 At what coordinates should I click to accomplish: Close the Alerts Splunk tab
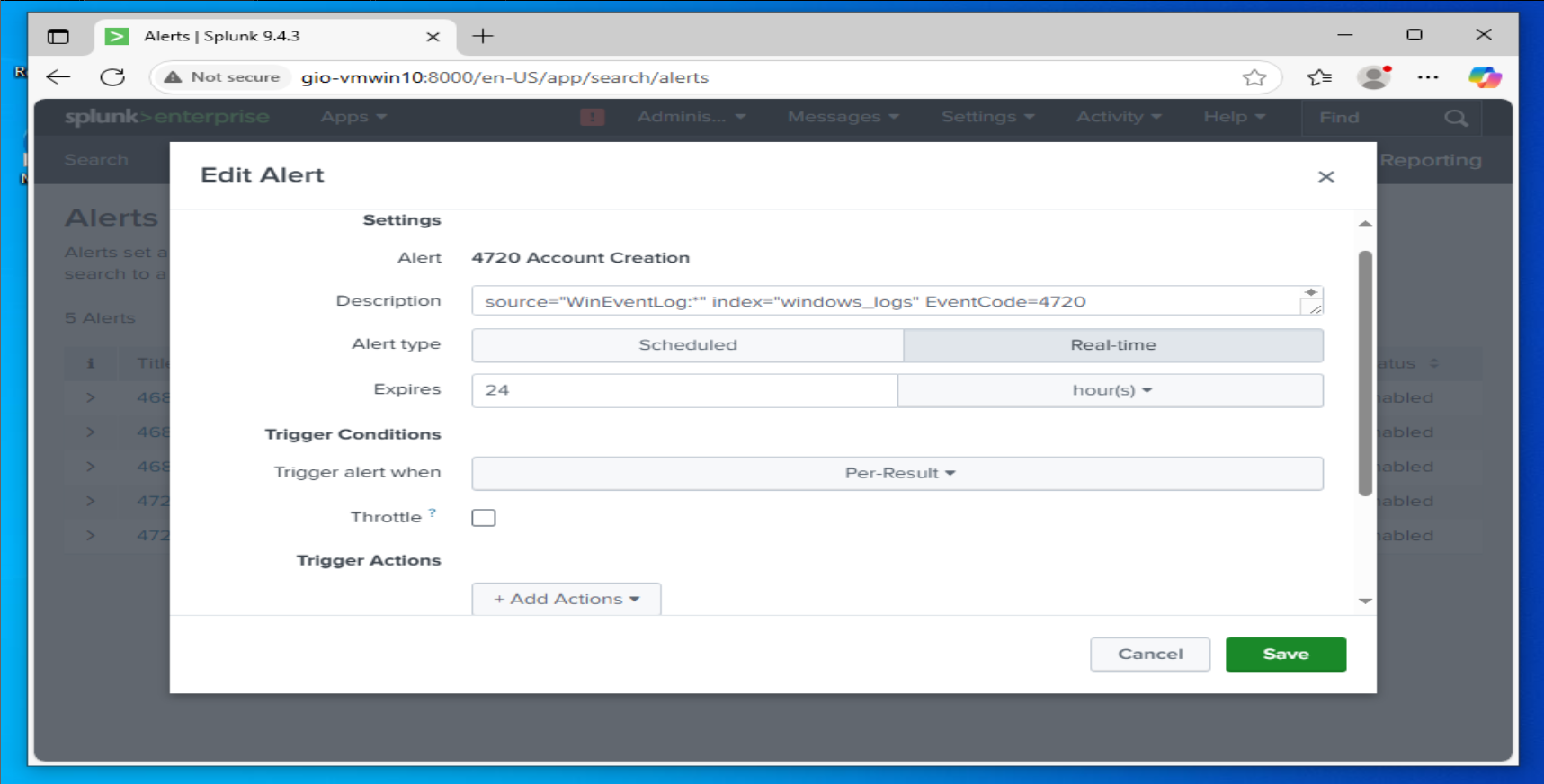[x=433, y=37]
